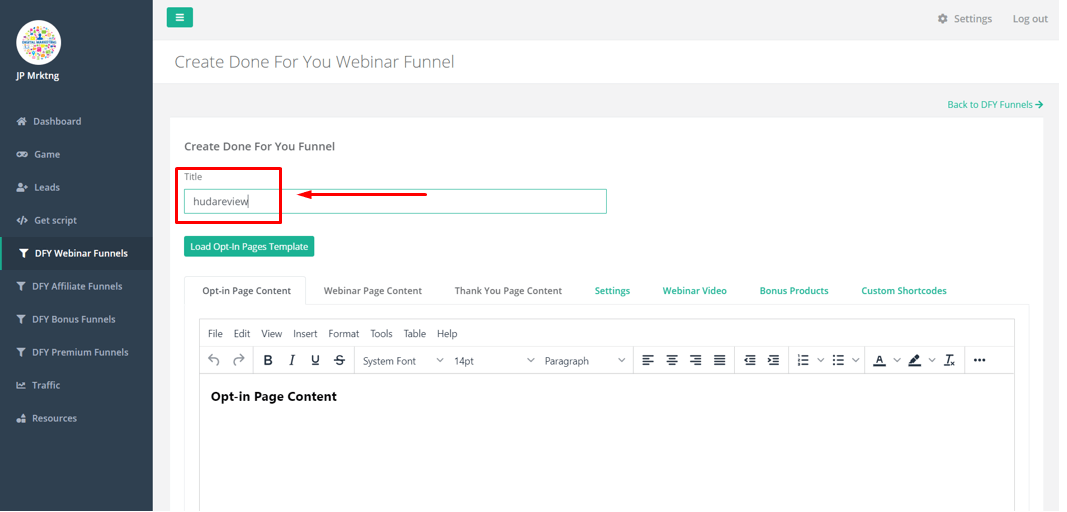Screen dimensions: 1067x512
Task: Open DFY Affiliate Funnels in sidebar
Action: [x=76, y=287]
